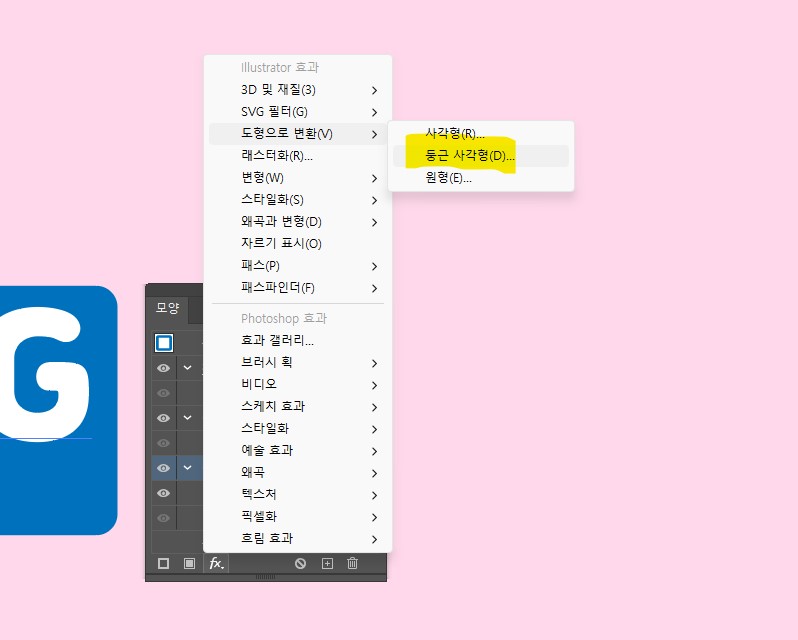
Task: Choose 래스터화(R)... effect
Action: pos(298,156)
